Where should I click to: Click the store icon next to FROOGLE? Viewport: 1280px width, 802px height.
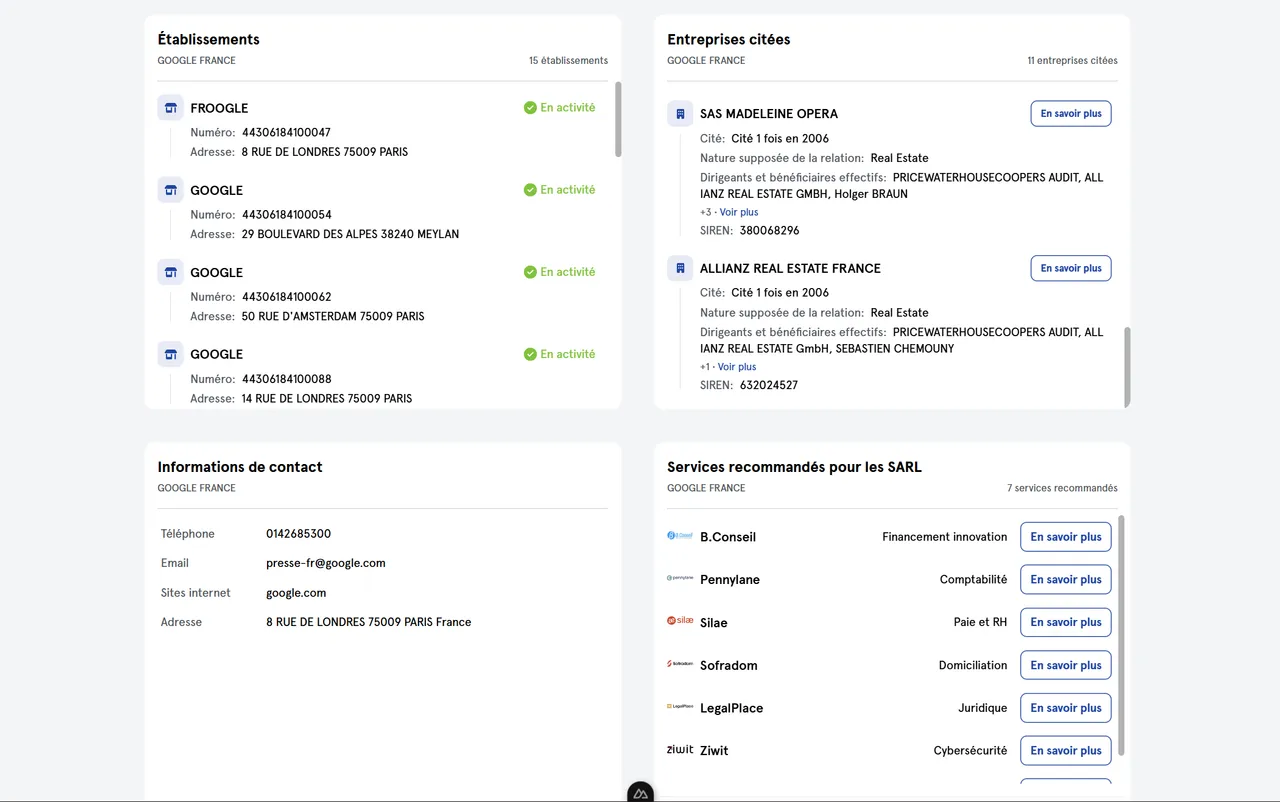pos(170,108)
